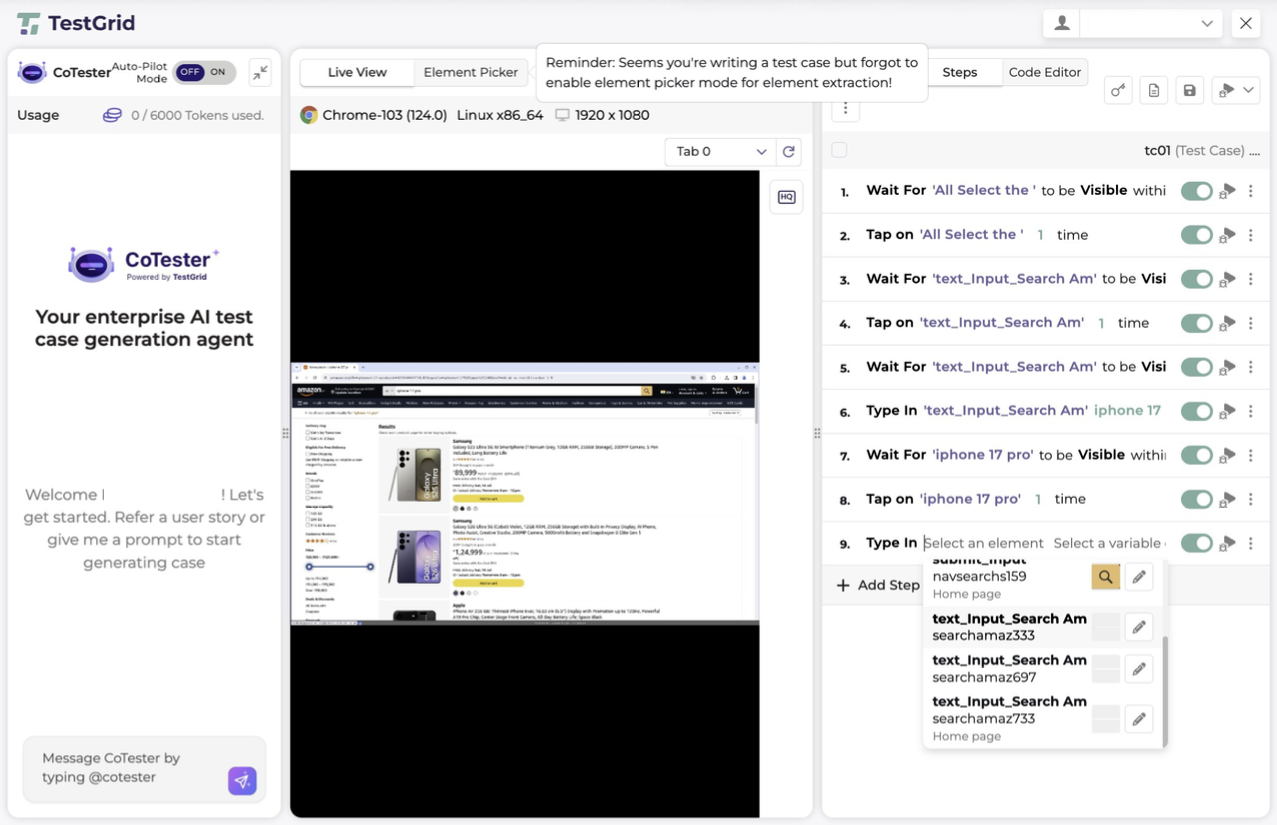This screenshot has height=825, width=1277.
Task: Click the tc01 (Test Case) title
Action: coord(1202,151)
